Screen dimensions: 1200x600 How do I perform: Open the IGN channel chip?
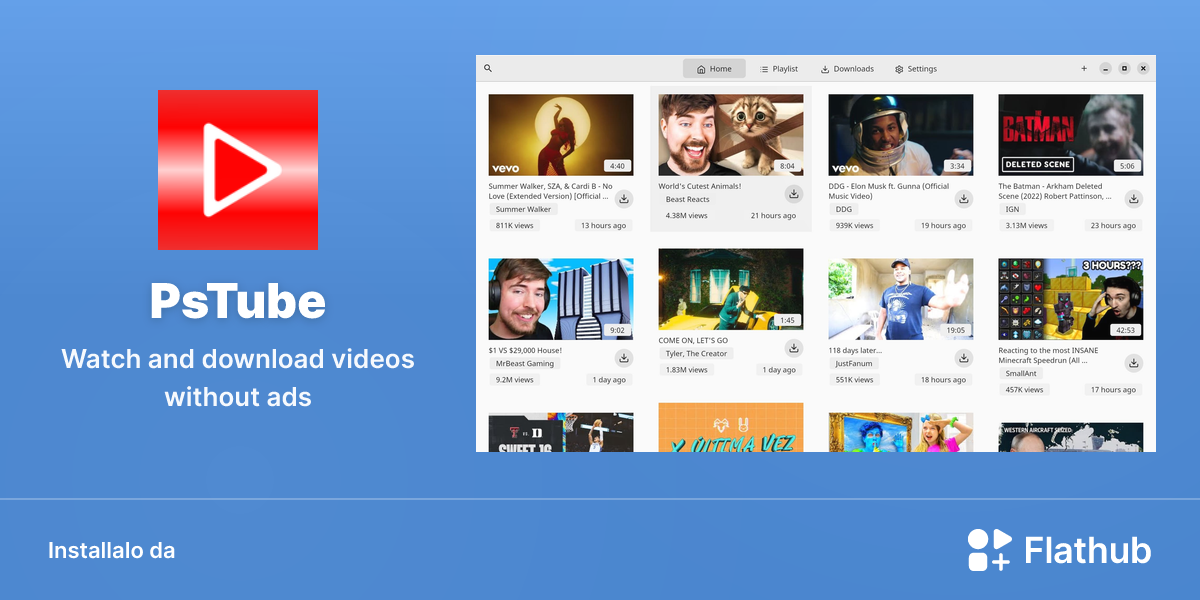pyautogui.click(x=1013, y=210)
